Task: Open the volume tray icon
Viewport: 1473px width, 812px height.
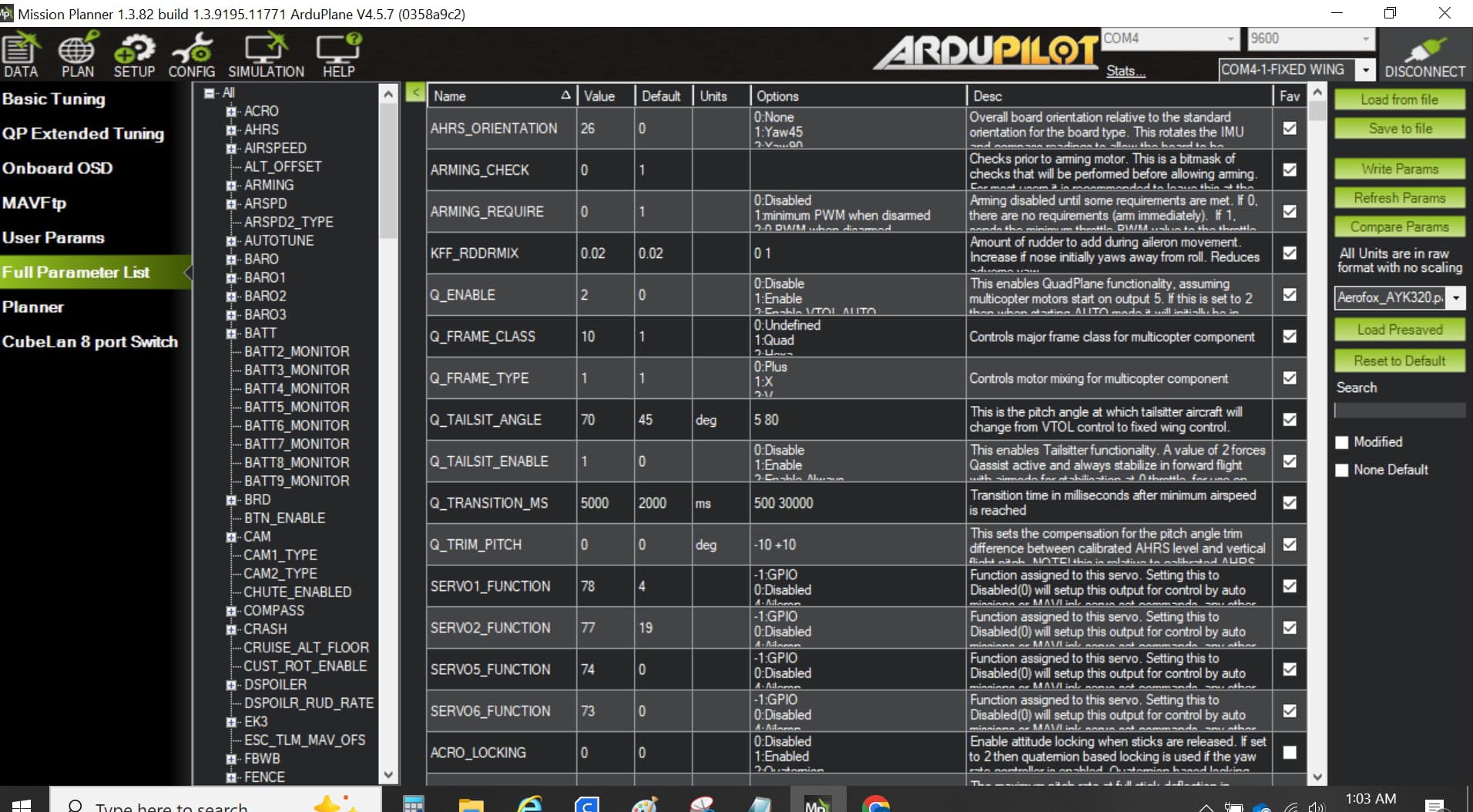Action: 1316,807
